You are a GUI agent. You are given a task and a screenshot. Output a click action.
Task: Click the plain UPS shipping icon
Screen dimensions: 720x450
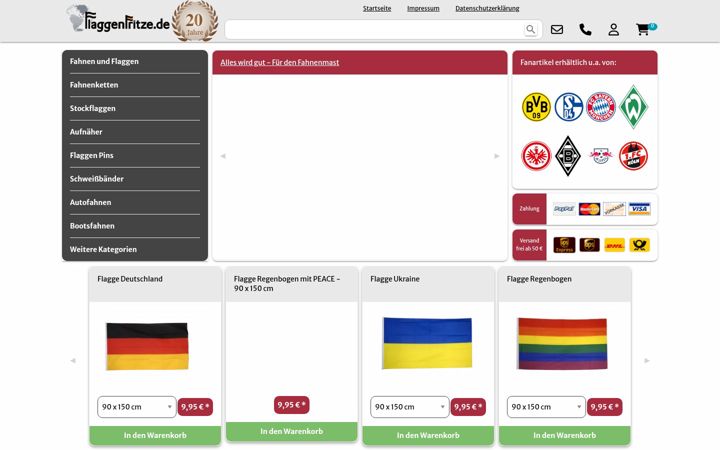click(x=589, y=245)
